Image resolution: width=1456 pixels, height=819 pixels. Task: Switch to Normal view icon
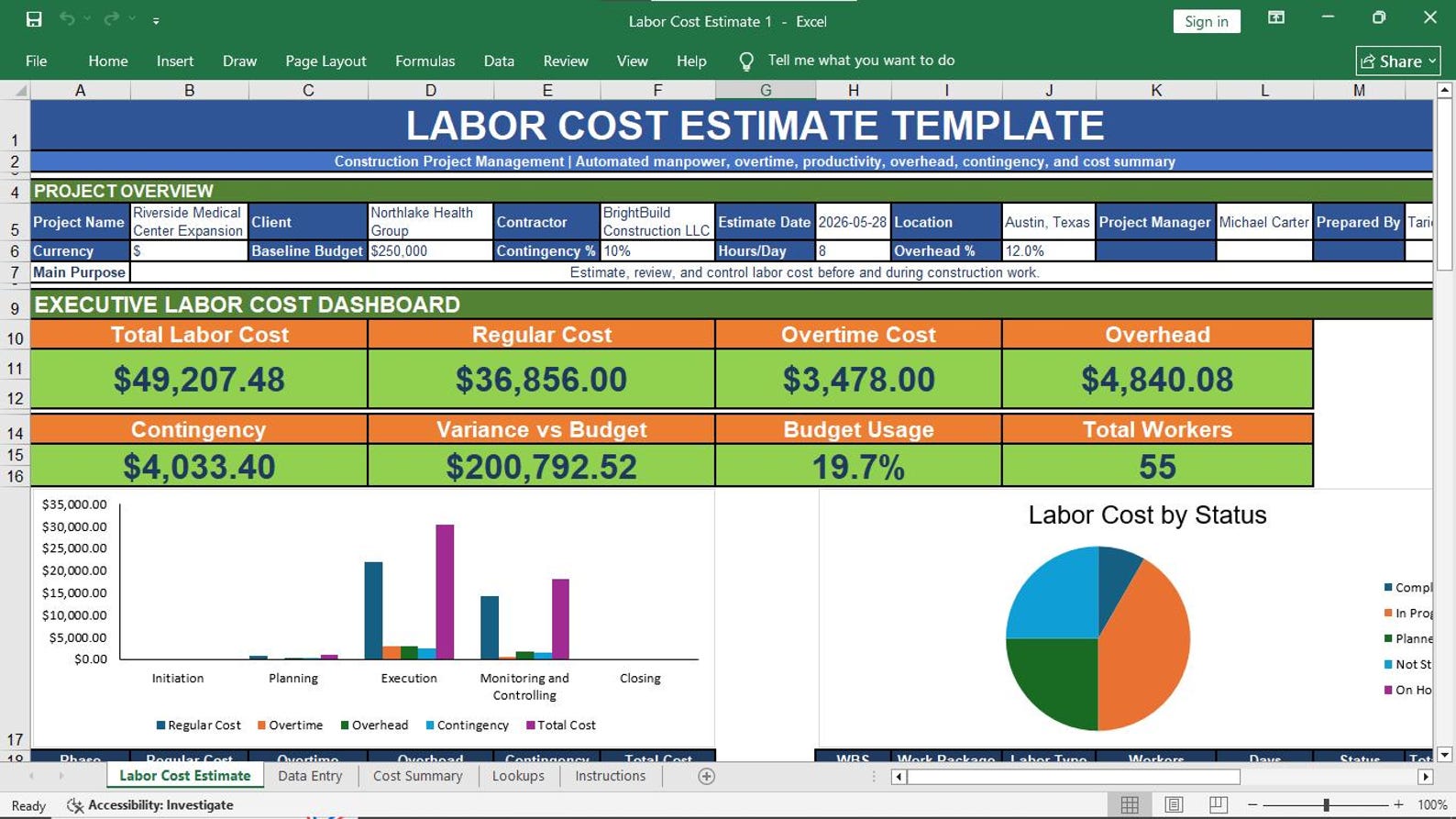click(1130, 805)
